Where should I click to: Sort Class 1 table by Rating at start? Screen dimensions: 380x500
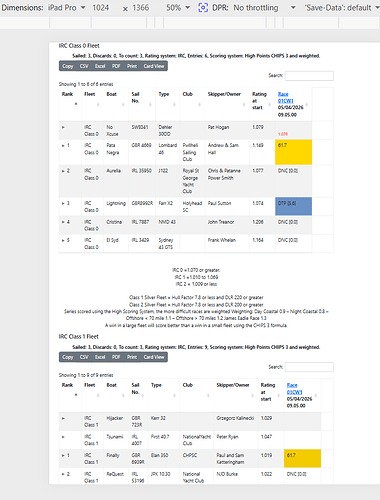[x=270, y=395]
